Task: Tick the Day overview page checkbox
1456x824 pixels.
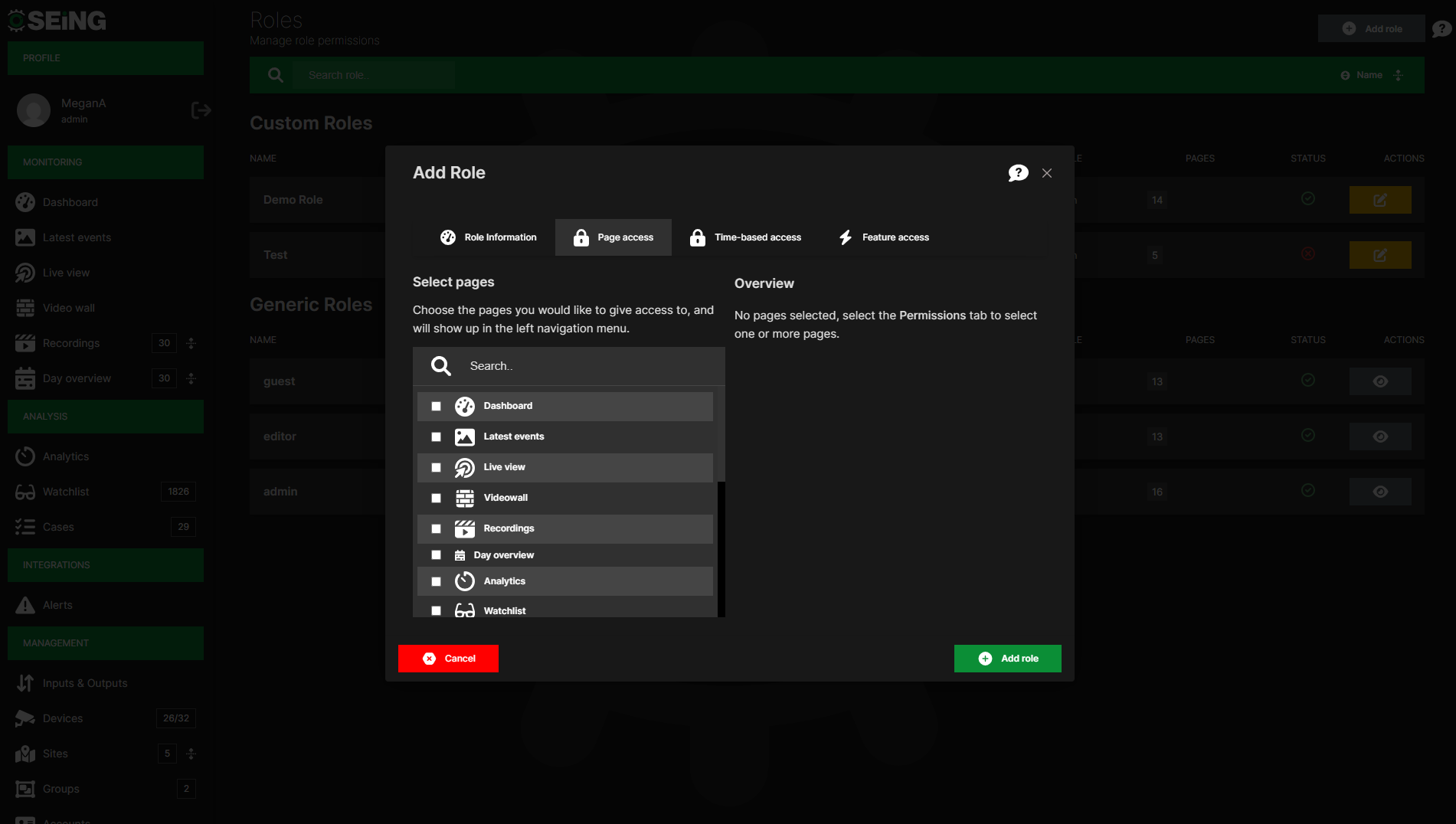Action: coord(437,555)
